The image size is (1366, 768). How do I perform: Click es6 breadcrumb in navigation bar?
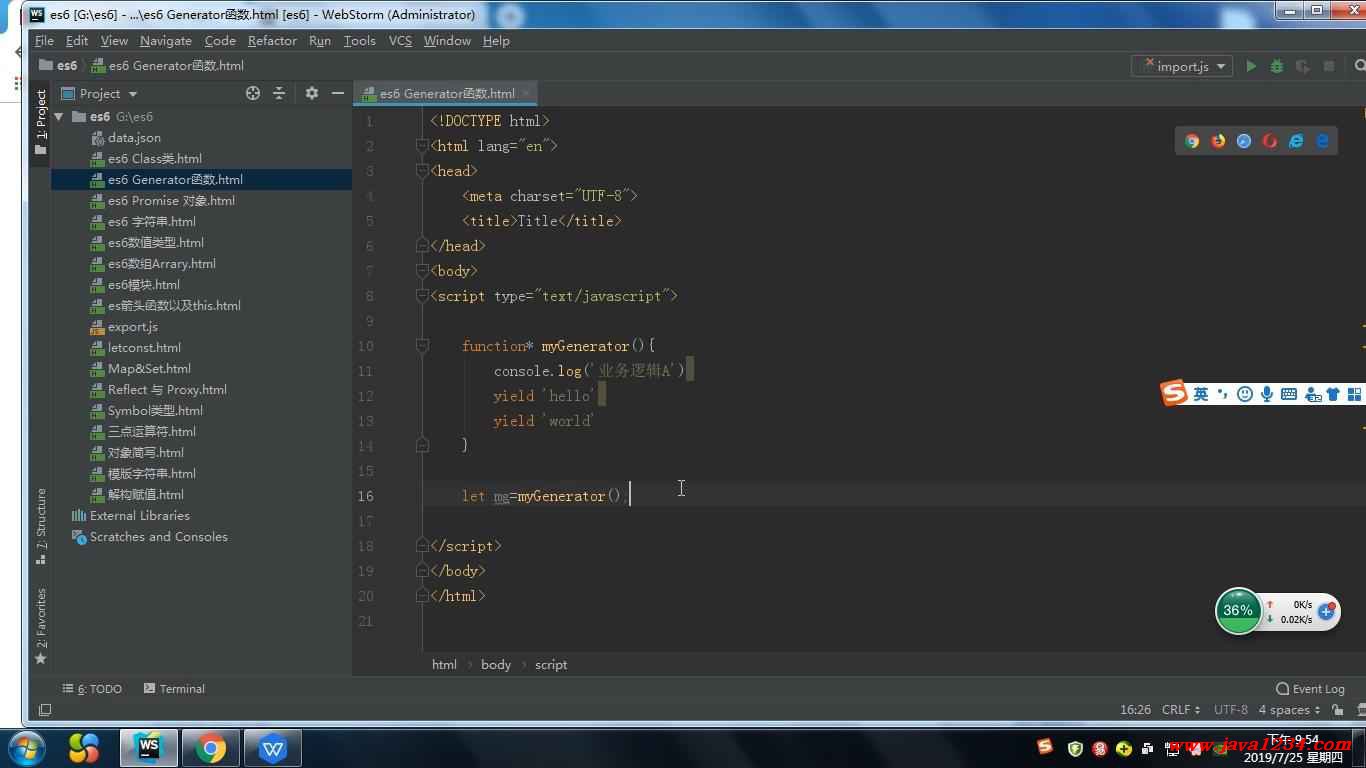57,66
